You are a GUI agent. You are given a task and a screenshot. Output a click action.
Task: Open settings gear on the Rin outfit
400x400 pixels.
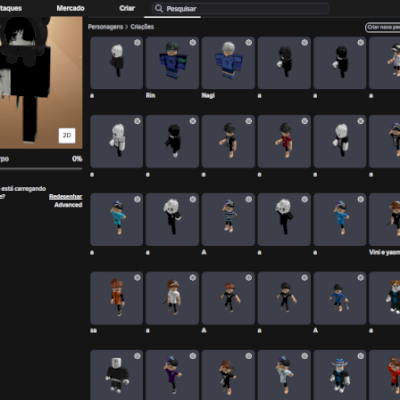[x=193, y=42]
